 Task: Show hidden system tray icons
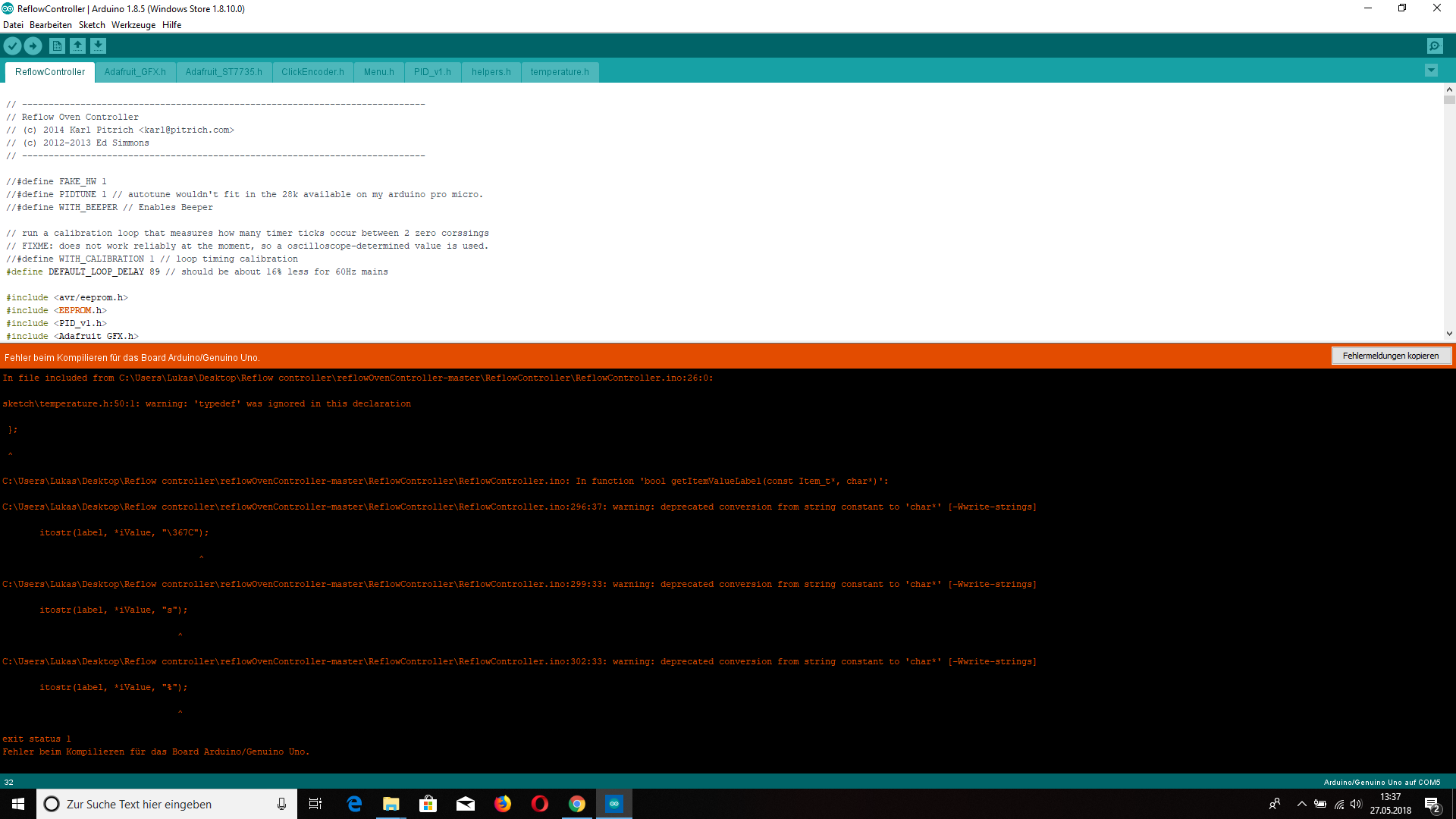click(x=1301, y=804)
